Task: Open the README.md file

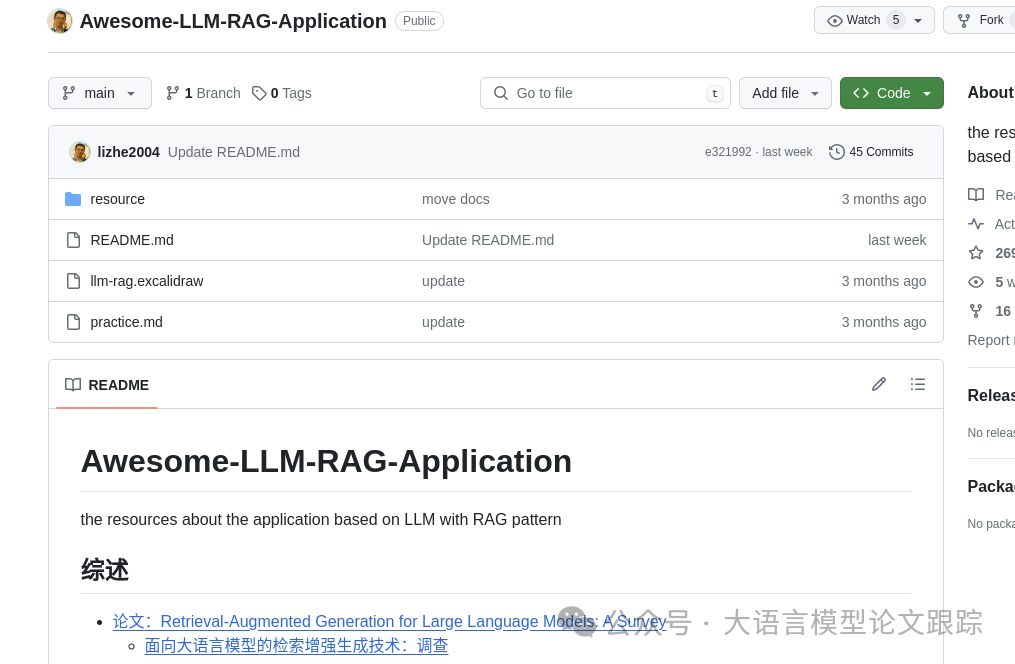Action: [132, 240]
